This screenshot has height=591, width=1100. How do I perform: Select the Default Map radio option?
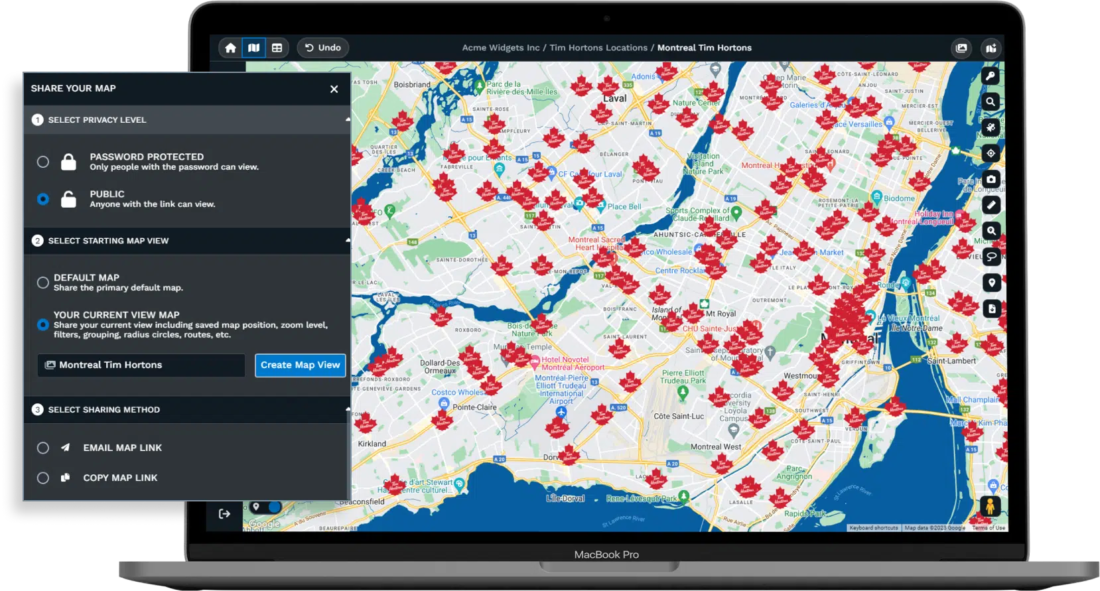click(43, 282)
